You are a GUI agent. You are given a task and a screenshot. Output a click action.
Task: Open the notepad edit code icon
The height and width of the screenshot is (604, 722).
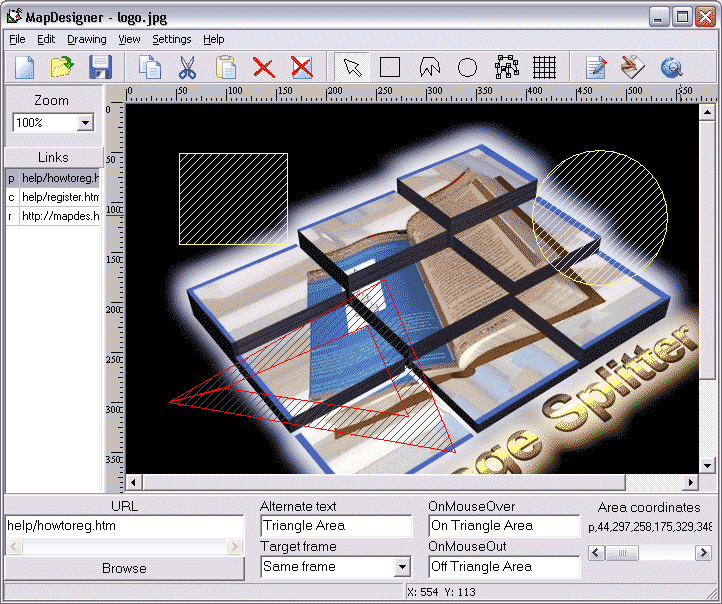click(x=596, y=67)
